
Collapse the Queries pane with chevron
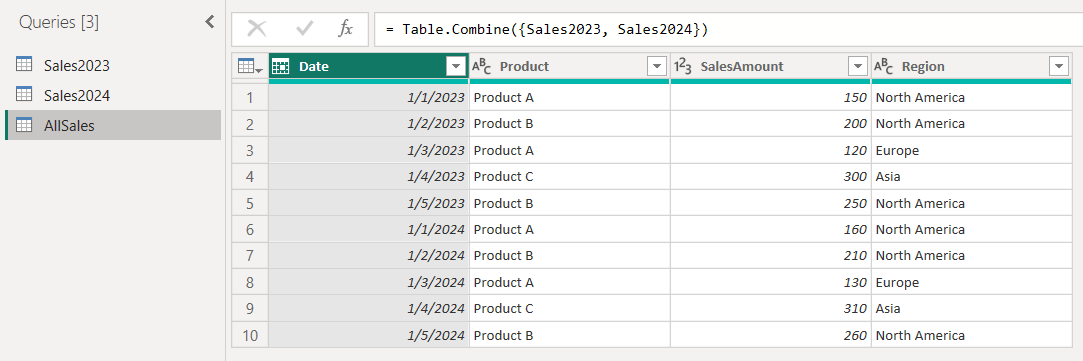click(x=210, y=22)
